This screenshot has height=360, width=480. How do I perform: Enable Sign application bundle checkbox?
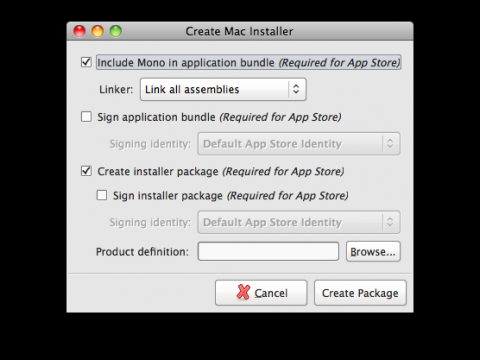(x=86, y=117)
